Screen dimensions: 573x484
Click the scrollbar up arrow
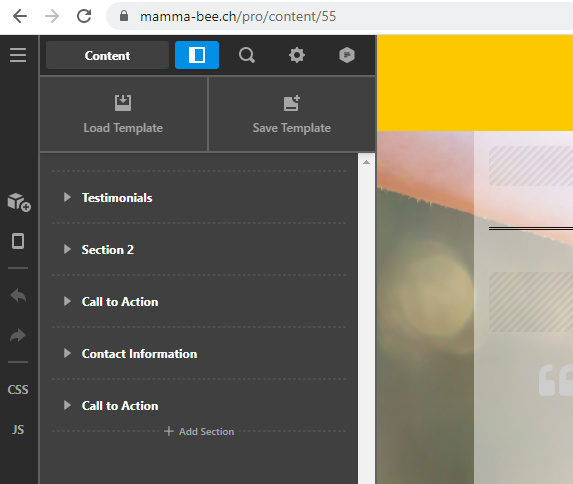[x=366, y=162]
